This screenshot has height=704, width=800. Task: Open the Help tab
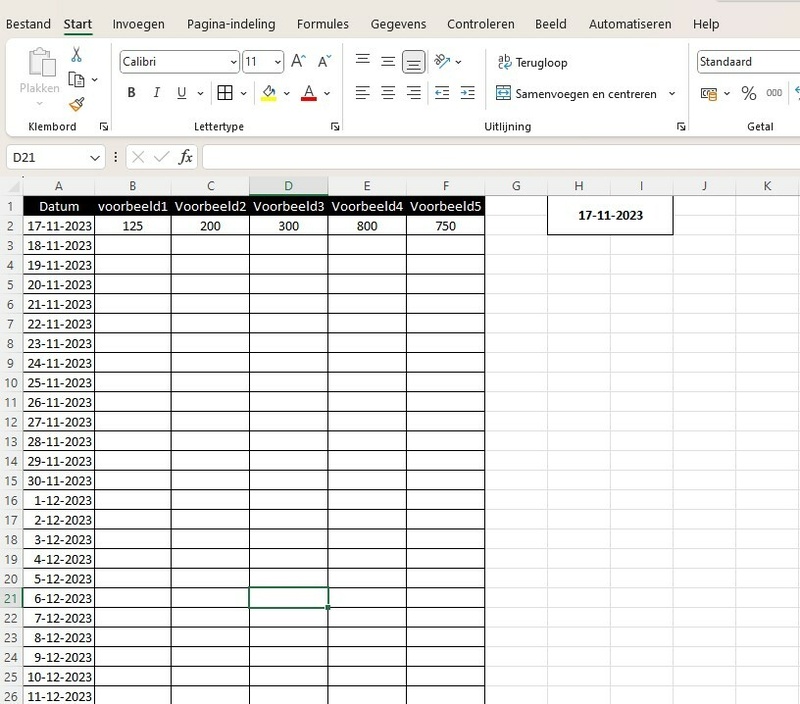[706, 24]
